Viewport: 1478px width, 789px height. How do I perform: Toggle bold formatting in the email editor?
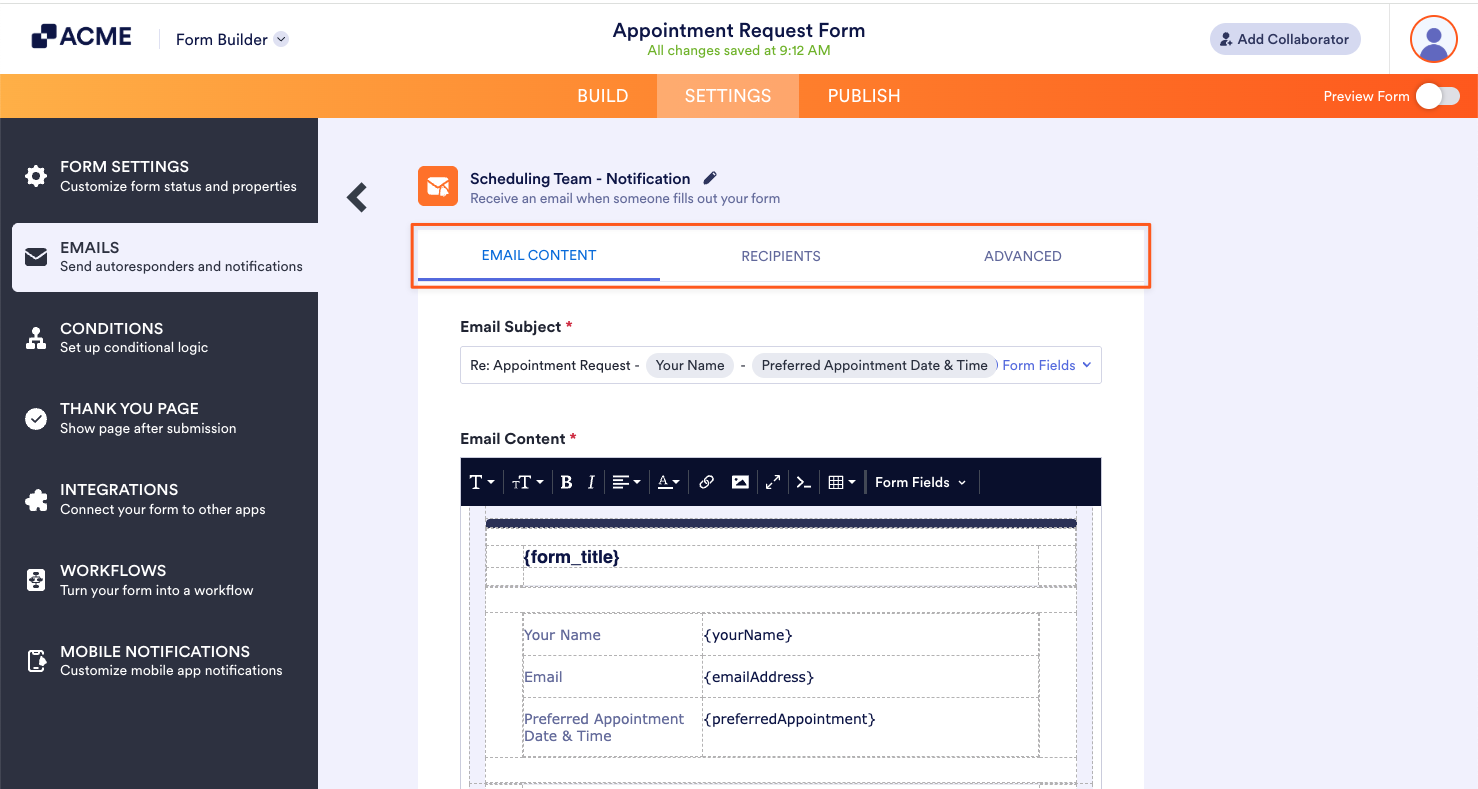coord(566,482)
